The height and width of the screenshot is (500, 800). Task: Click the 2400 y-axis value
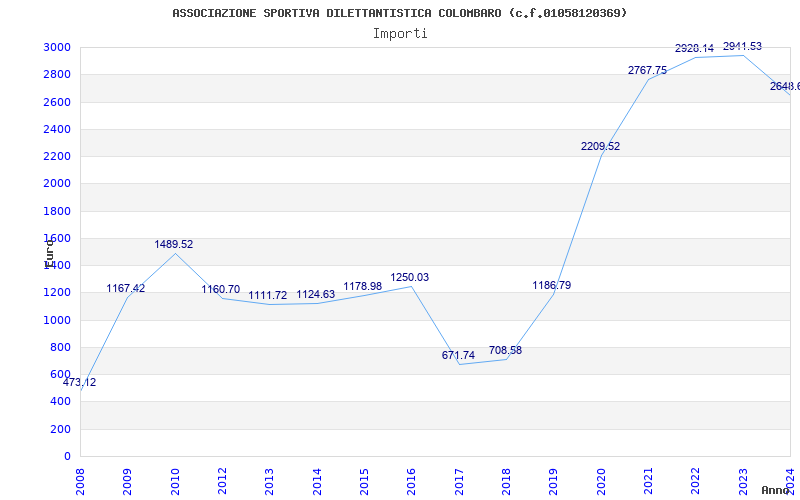pos(57,129)
